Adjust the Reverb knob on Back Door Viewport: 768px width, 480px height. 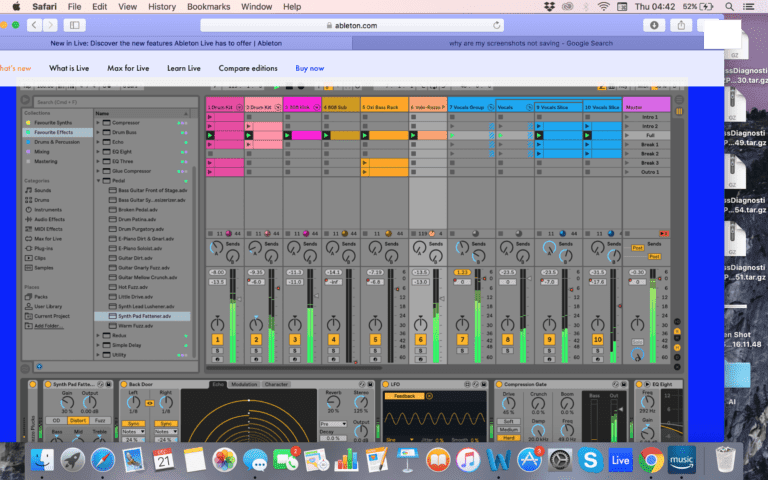(x=333, y=402)
